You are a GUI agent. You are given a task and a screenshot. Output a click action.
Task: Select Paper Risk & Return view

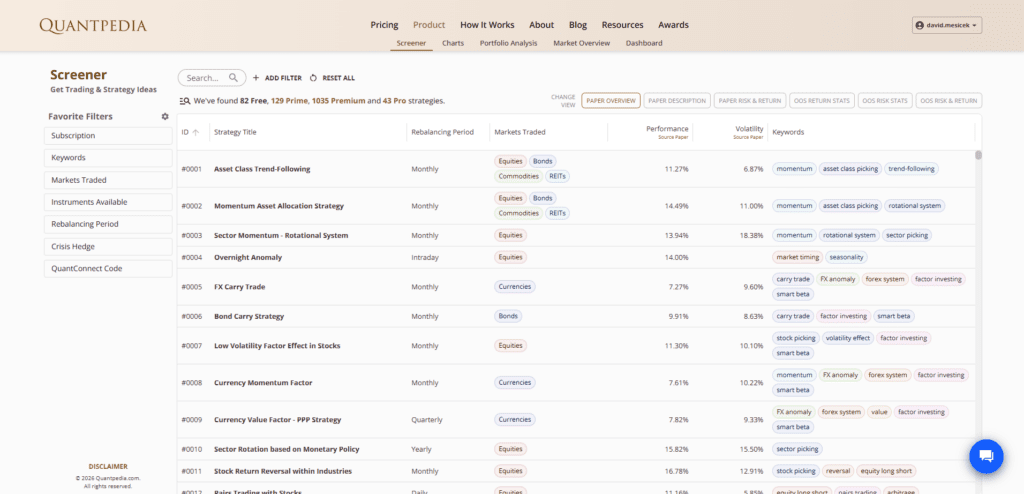point(750,101)
